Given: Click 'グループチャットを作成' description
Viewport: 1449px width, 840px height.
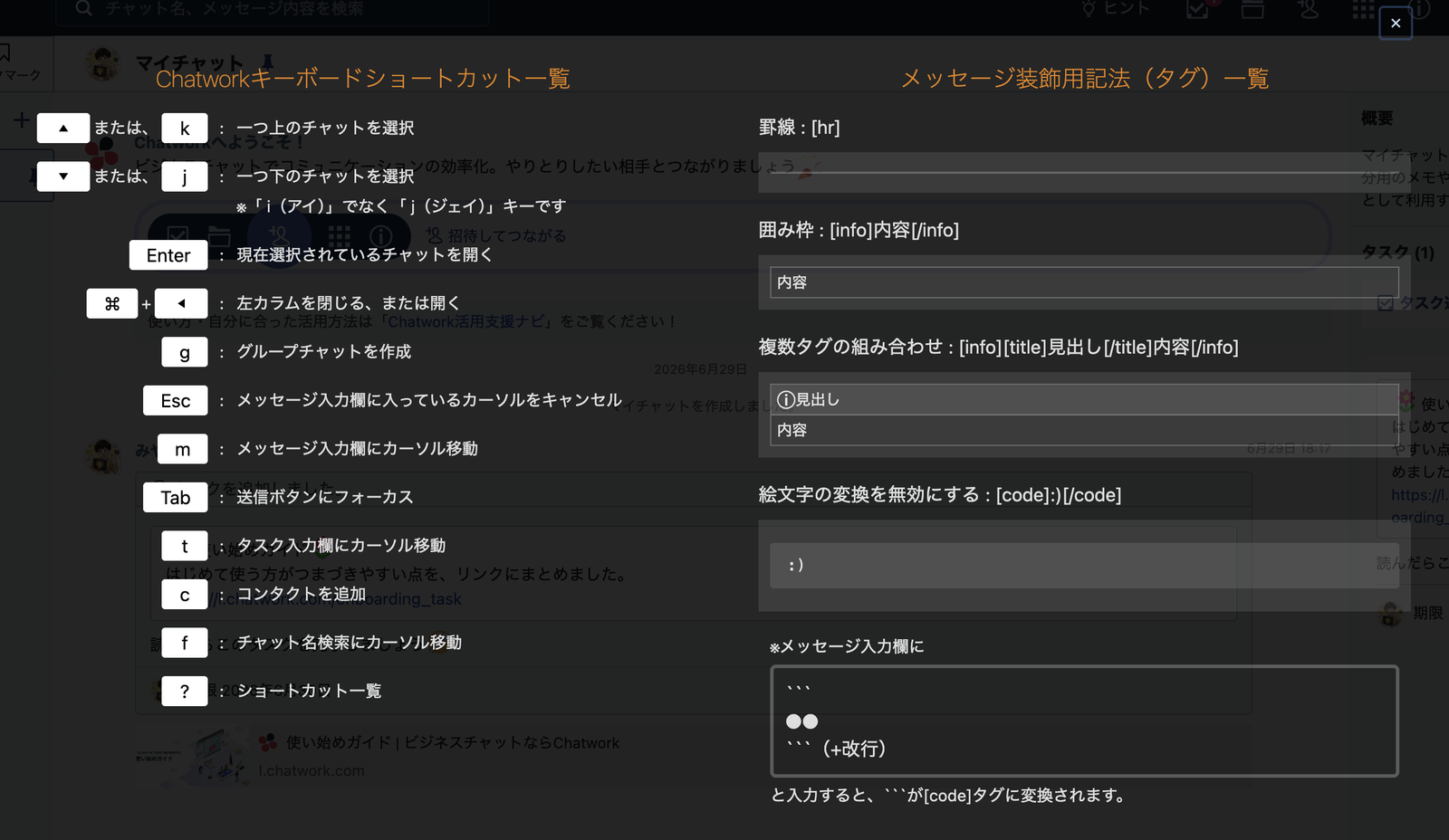Looking at the screenshot, I should point(324,351).
